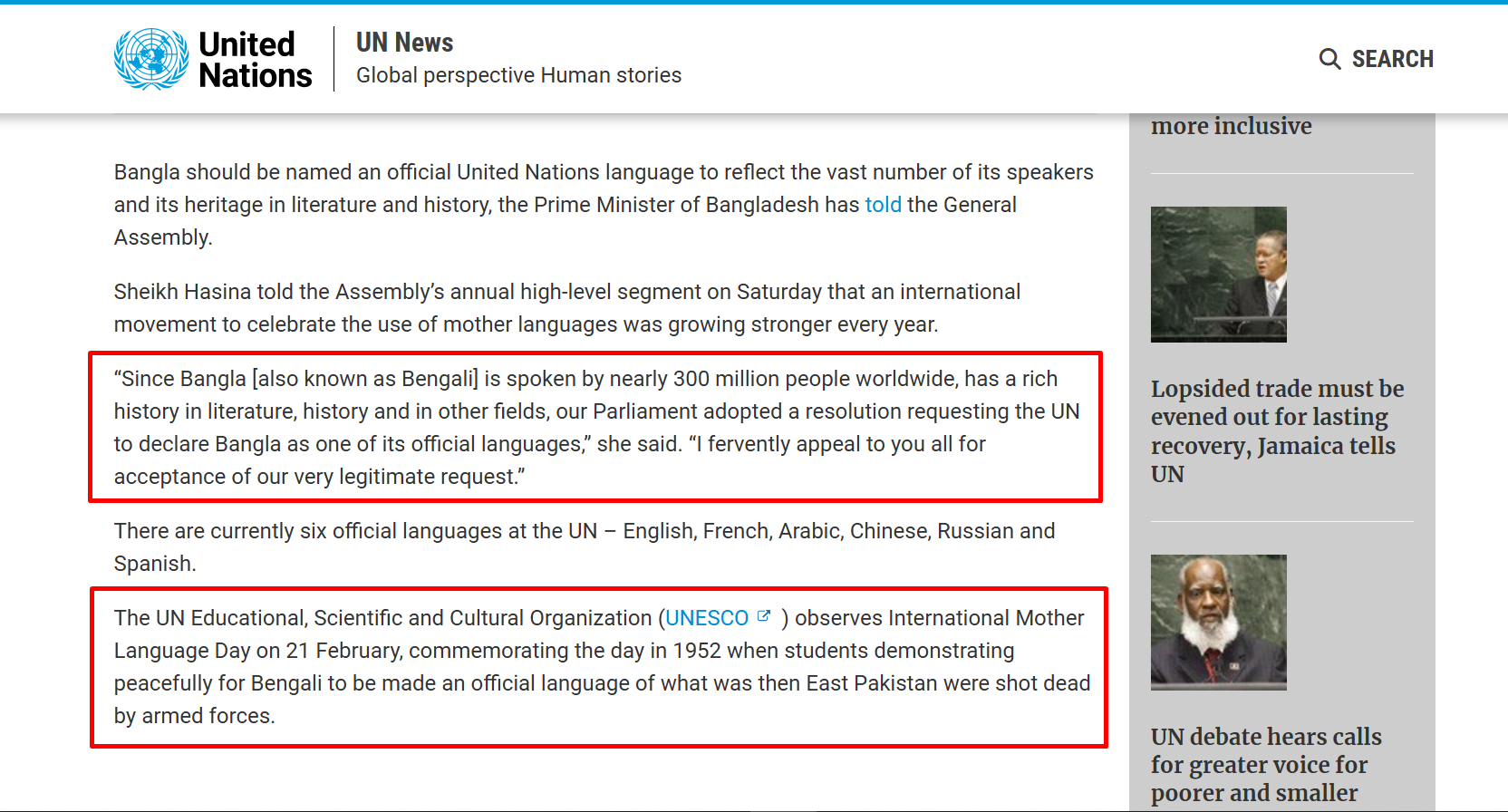The height and width of the screenshot is (812, 1508).
Task: Click the search magnifying glass icon
Action: point(1329,59)
